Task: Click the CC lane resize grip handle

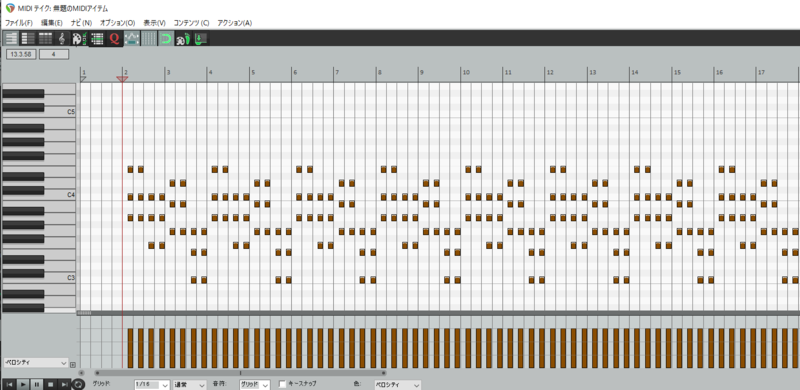Action: coord(84,313)
